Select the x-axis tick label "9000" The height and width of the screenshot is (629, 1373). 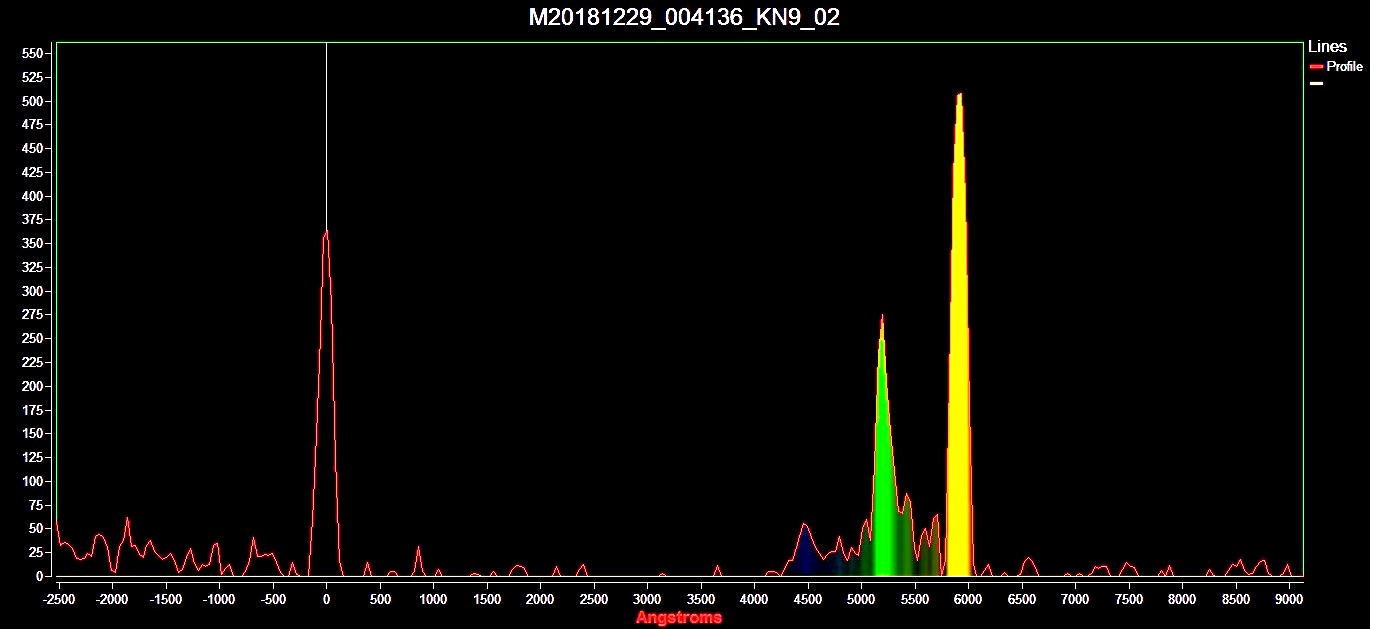pyautogui.click(x=1289, y=599)
